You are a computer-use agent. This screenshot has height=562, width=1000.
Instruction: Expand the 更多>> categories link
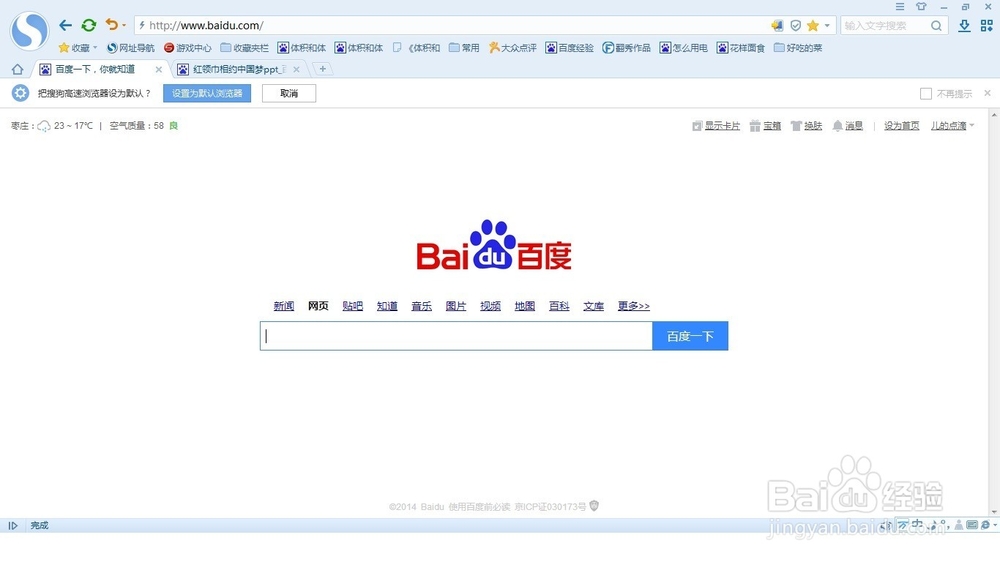(x=633, y=306)
